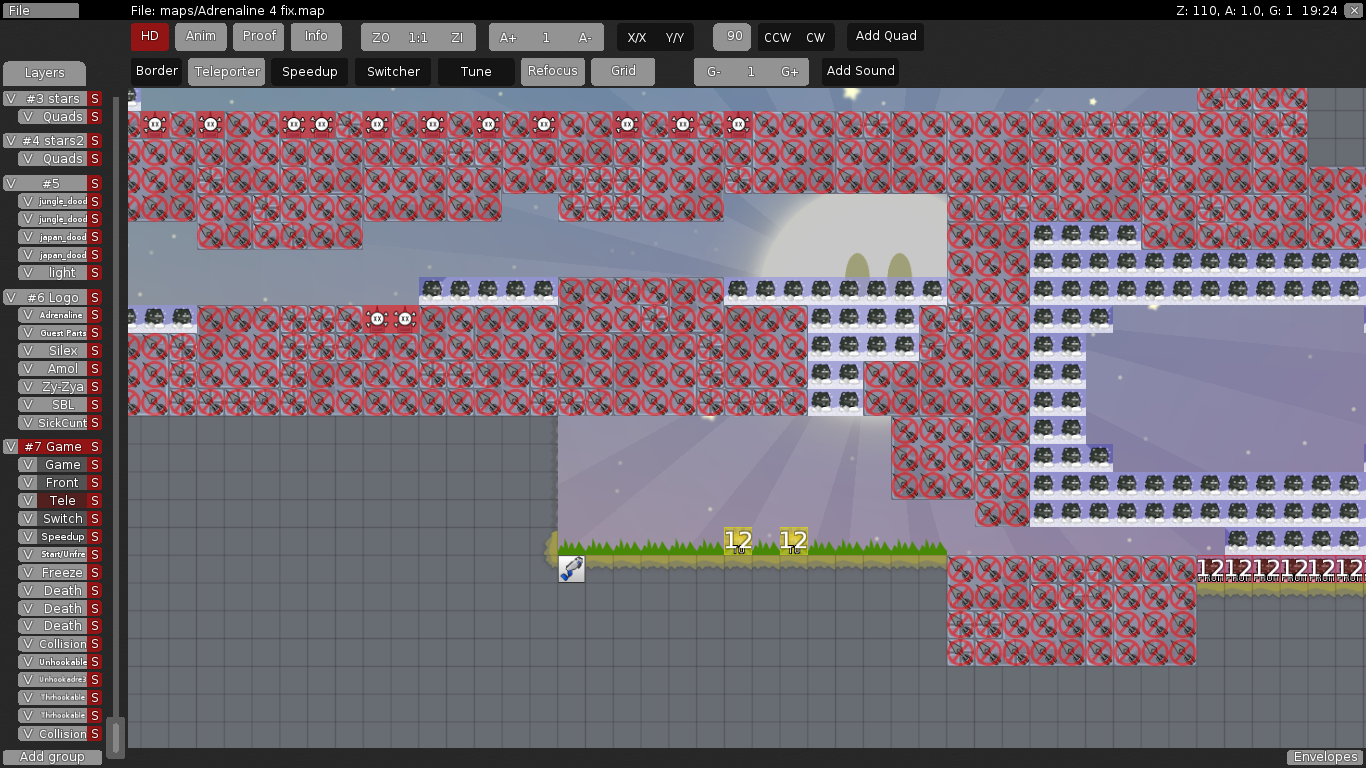Hide the Tele layer with its V toggle
This screenshot has width=1366, height=768.
[x=29, y=501]
